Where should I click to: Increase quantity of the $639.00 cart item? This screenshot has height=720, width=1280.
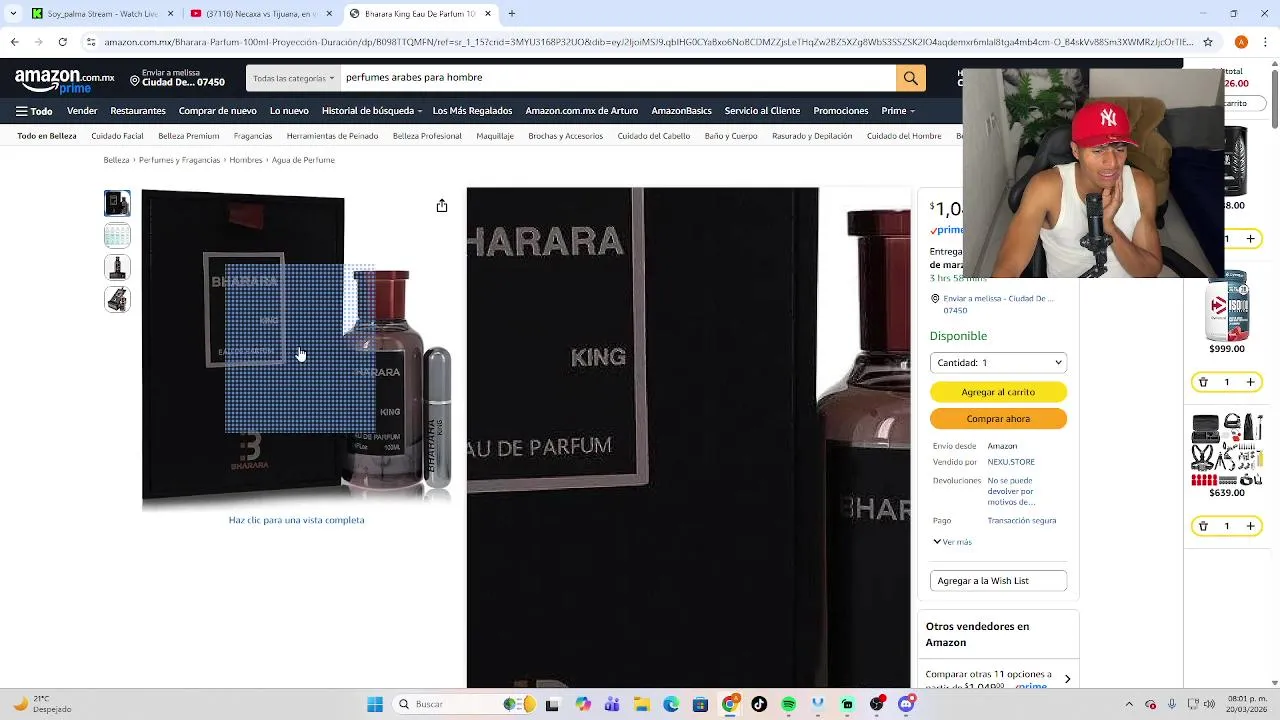pyautogui.click(x=1250, y=526)
